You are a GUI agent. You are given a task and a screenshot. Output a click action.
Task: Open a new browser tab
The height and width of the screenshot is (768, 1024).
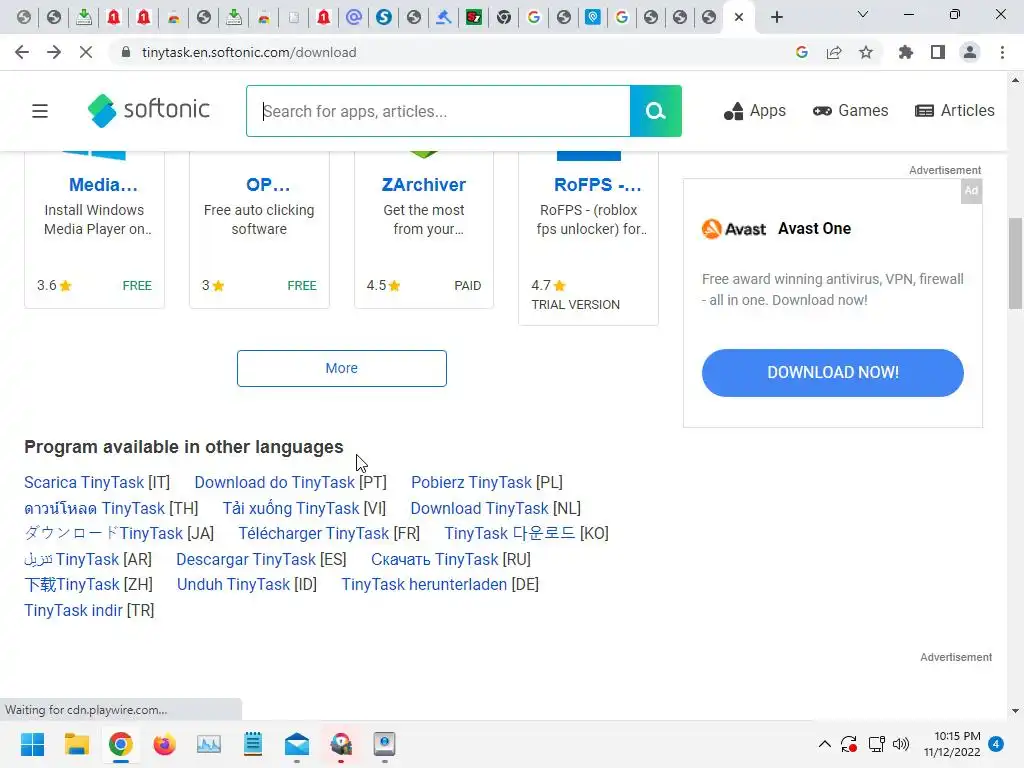(776, 17)
